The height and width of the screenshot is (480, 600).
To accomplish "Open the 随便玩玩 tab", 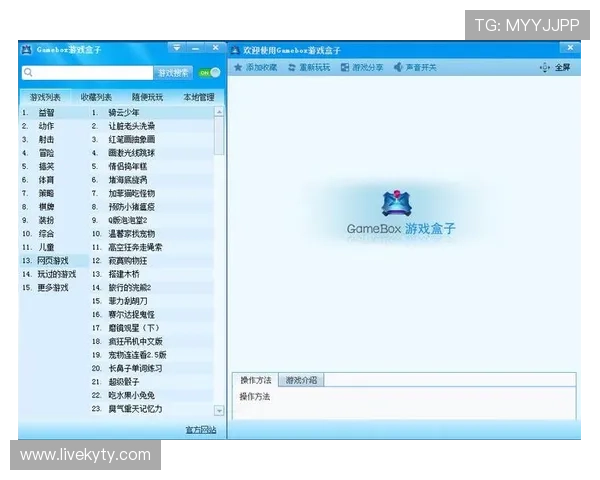I will [x=147, y=97].
